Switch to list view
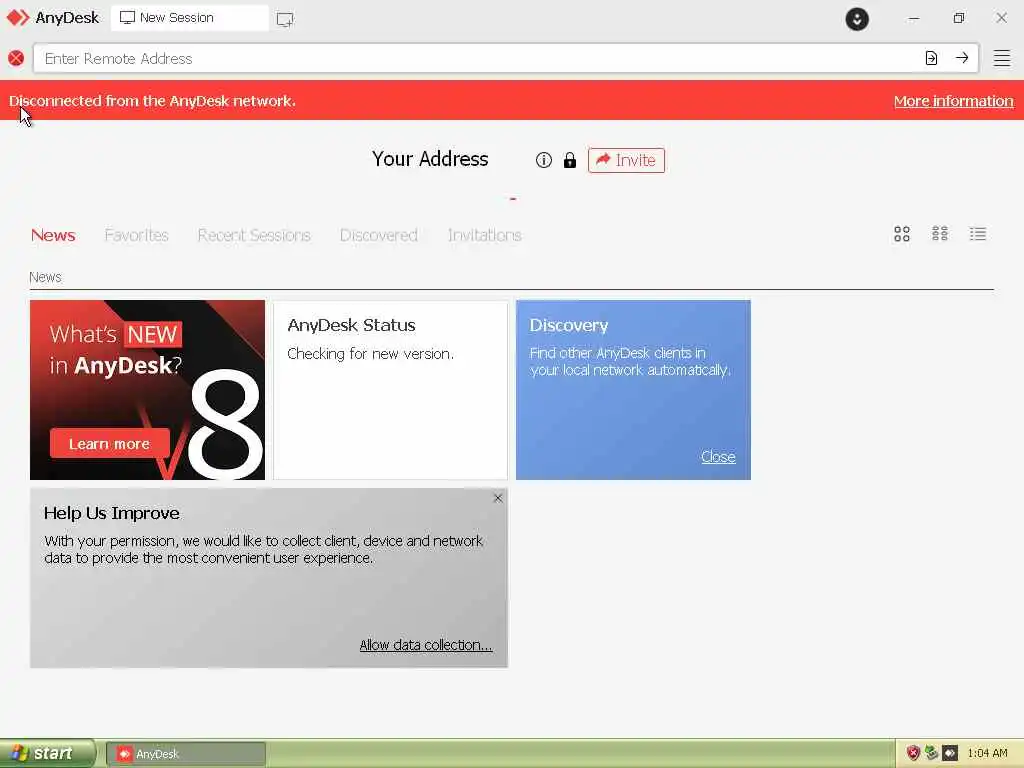The width and height of the screenshot is (1024, 768). [978, 234]
